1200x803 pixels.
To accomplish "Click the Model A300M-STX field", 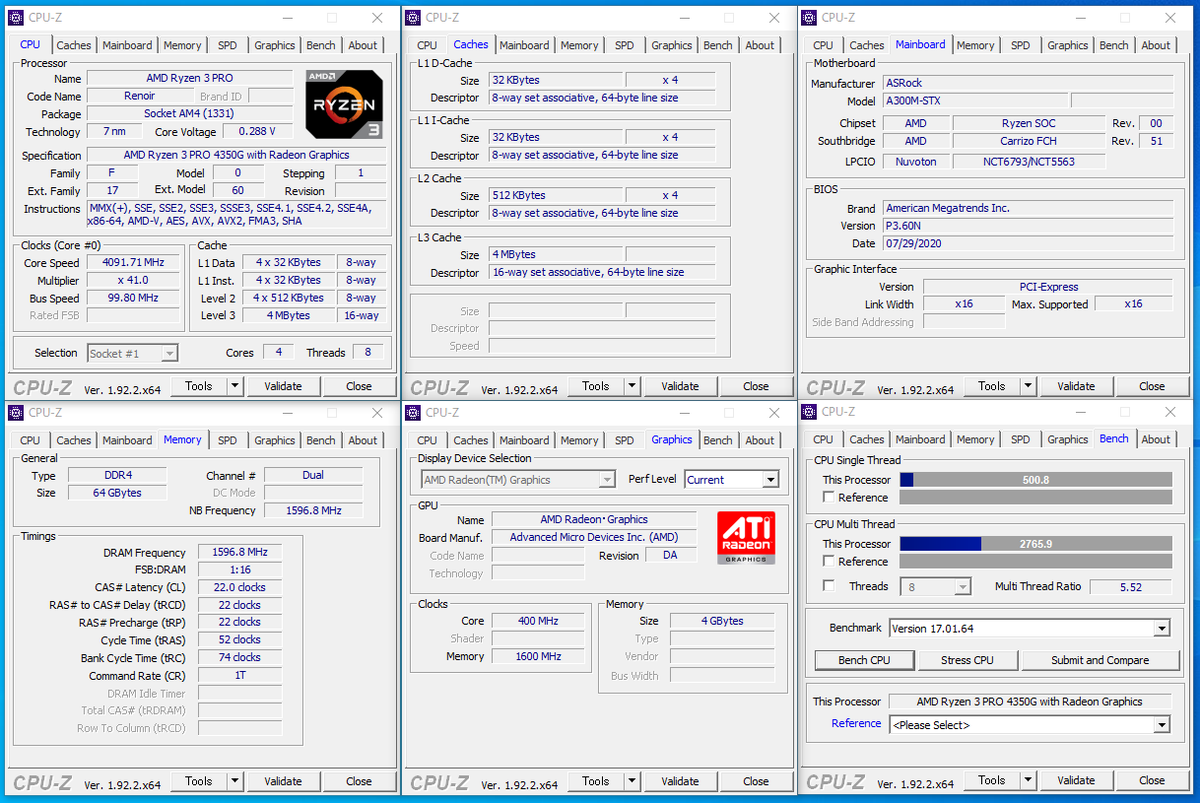I will click(974, 101).
